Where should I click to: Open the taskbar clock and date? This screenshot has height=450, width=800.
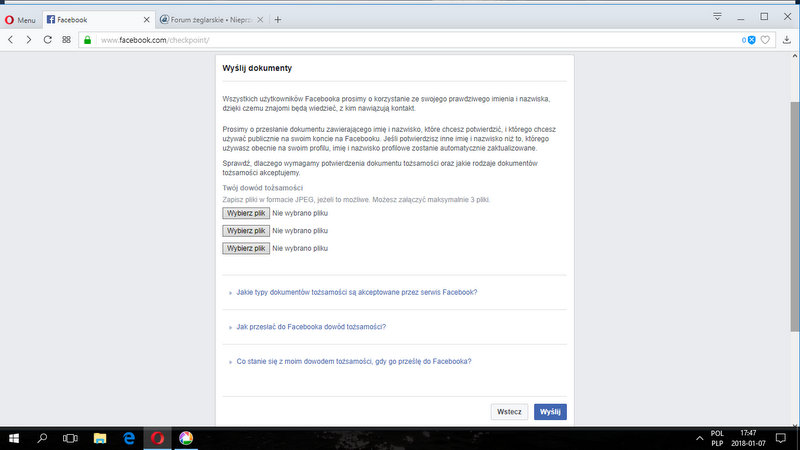(x=748, y=438)
